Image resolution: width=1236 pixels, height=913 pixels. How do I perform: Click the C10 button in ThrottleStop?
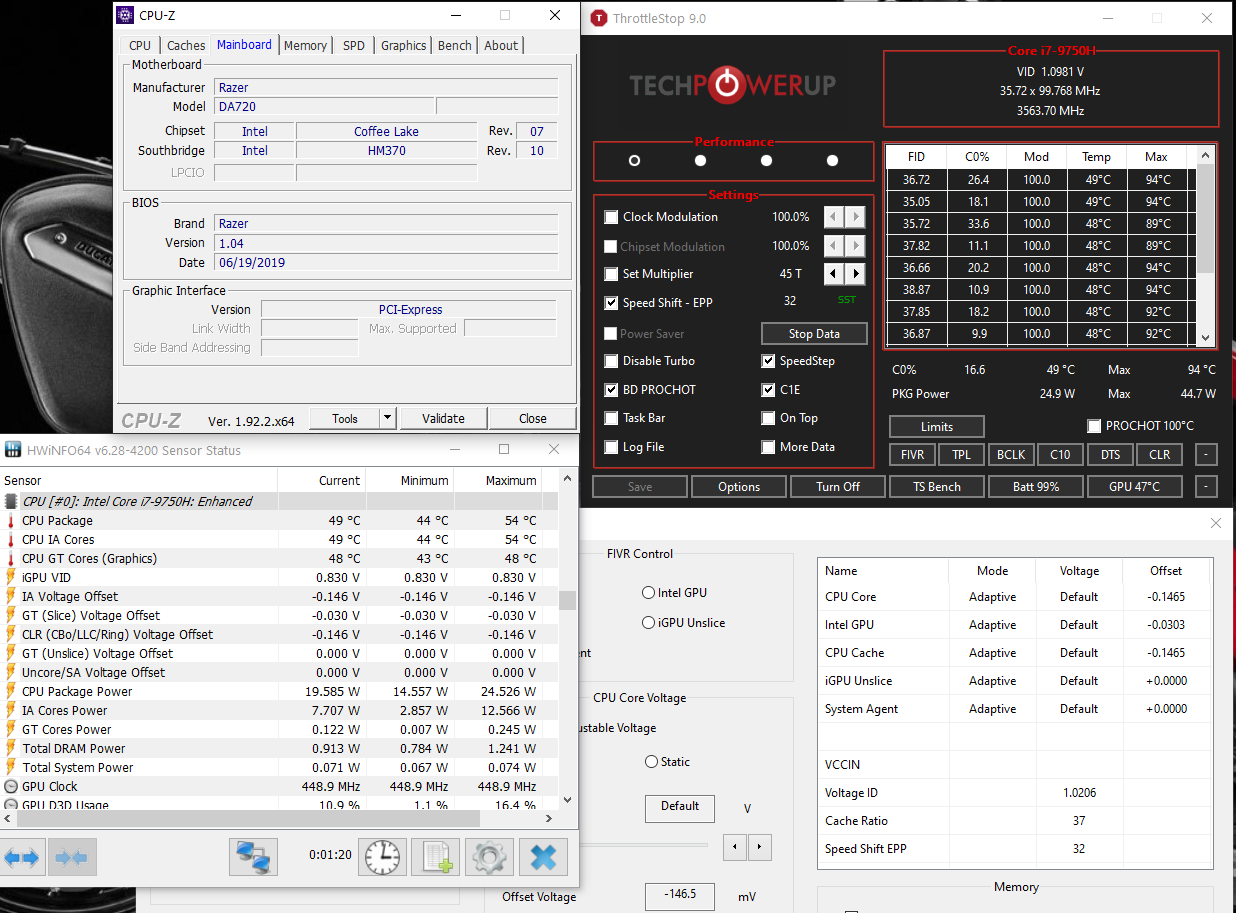[1060, 455]
